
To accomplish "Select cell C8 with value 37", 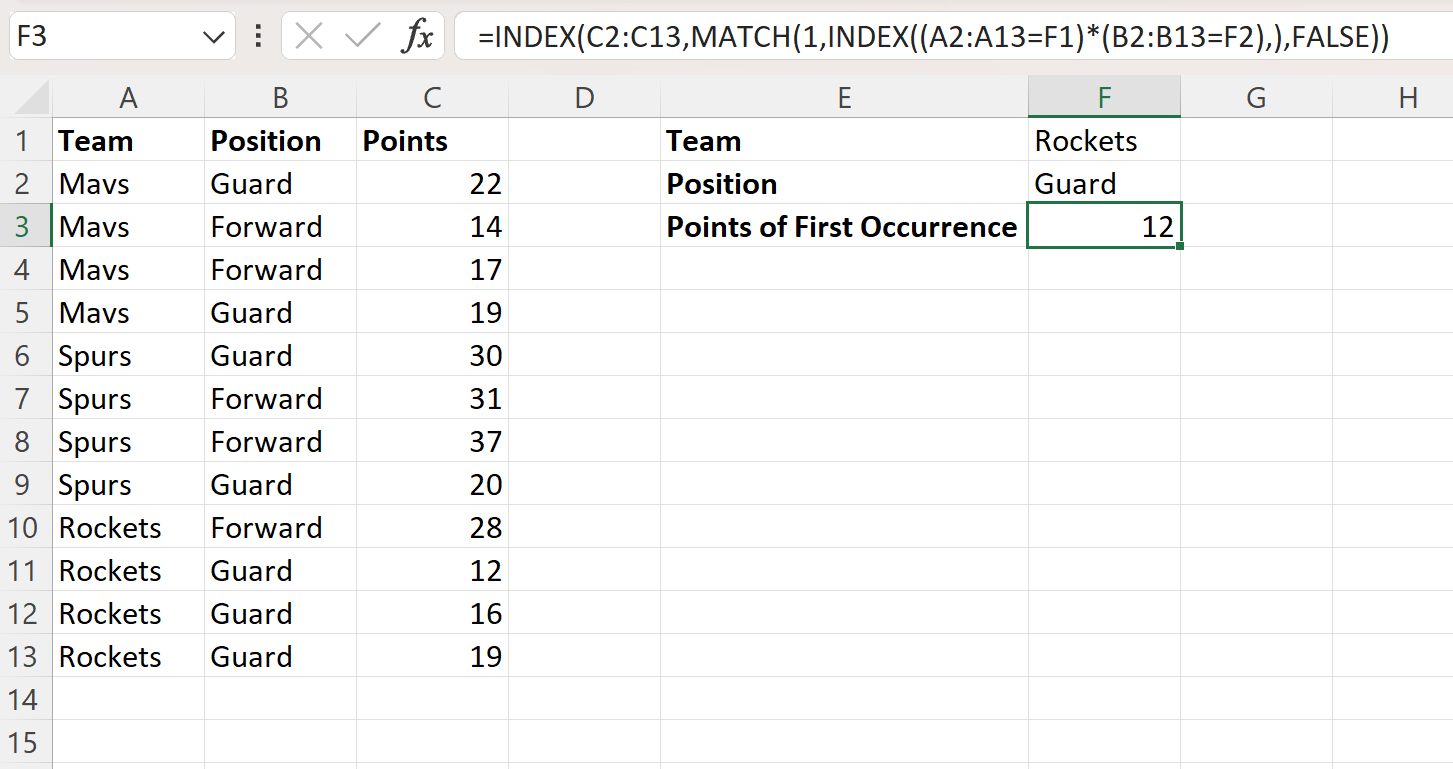I will coord(432,441).
